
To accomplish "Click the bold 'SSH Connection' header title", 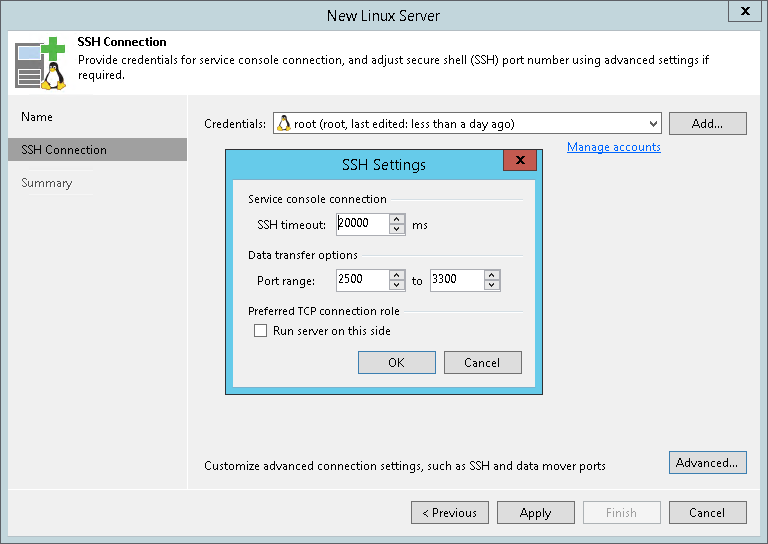I will [122, 42].
